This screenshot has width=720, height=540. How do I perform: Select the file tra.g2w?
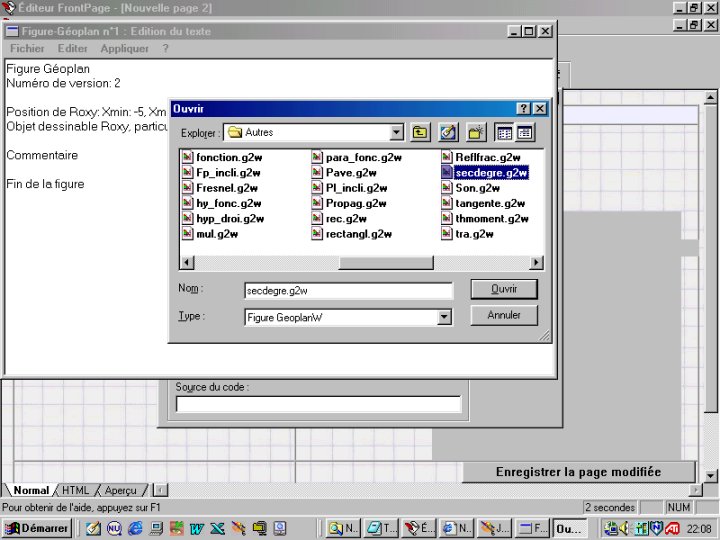(468, 234)
